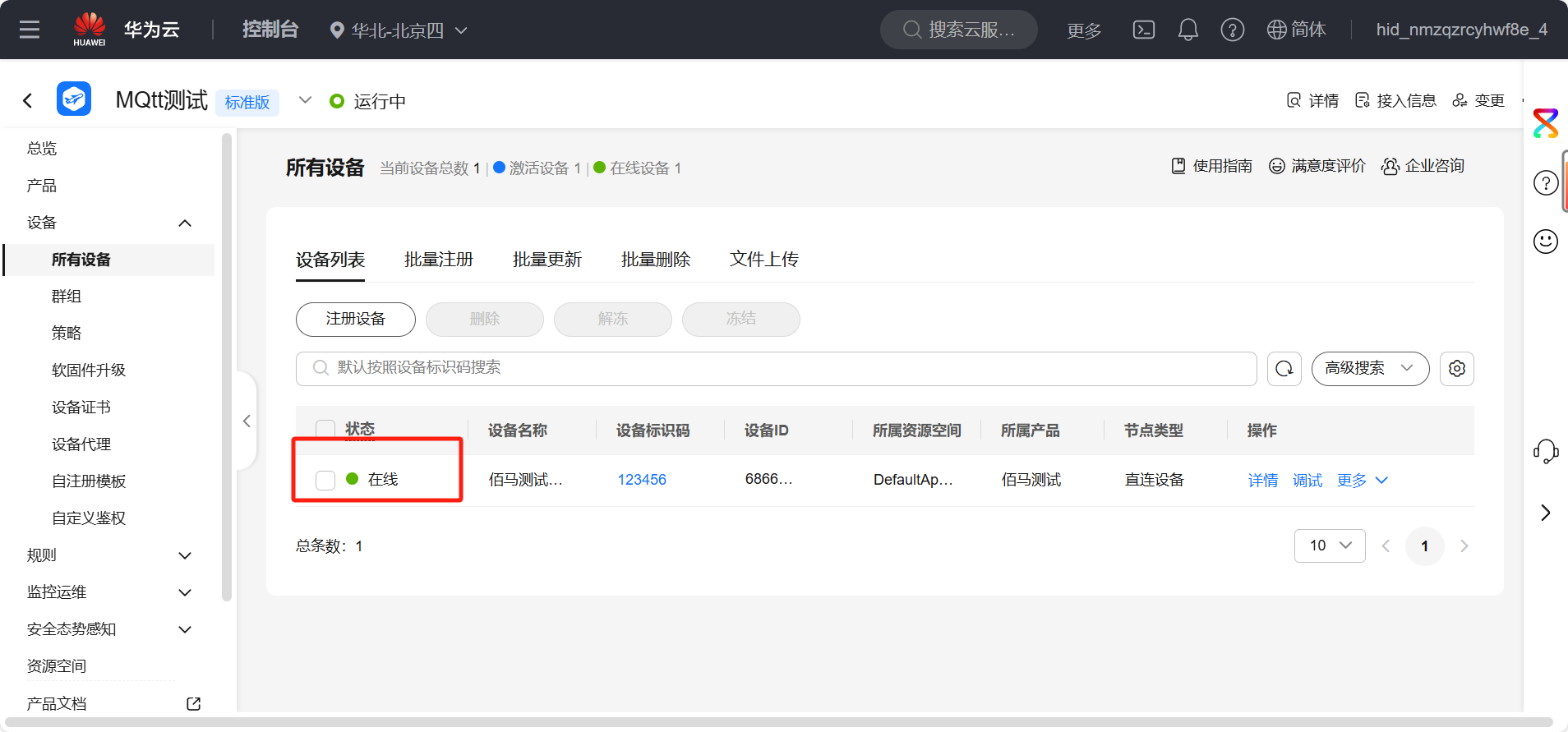This screenshot has height=732, width=1568.
Task: Click the smiley feedback icon
Action: tap(1545, 242)
